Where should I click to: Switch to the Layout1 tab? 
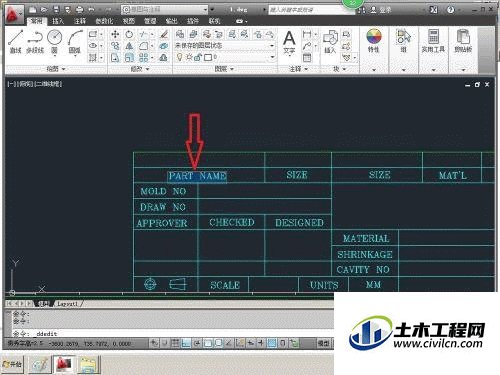[x=68, y=304]
